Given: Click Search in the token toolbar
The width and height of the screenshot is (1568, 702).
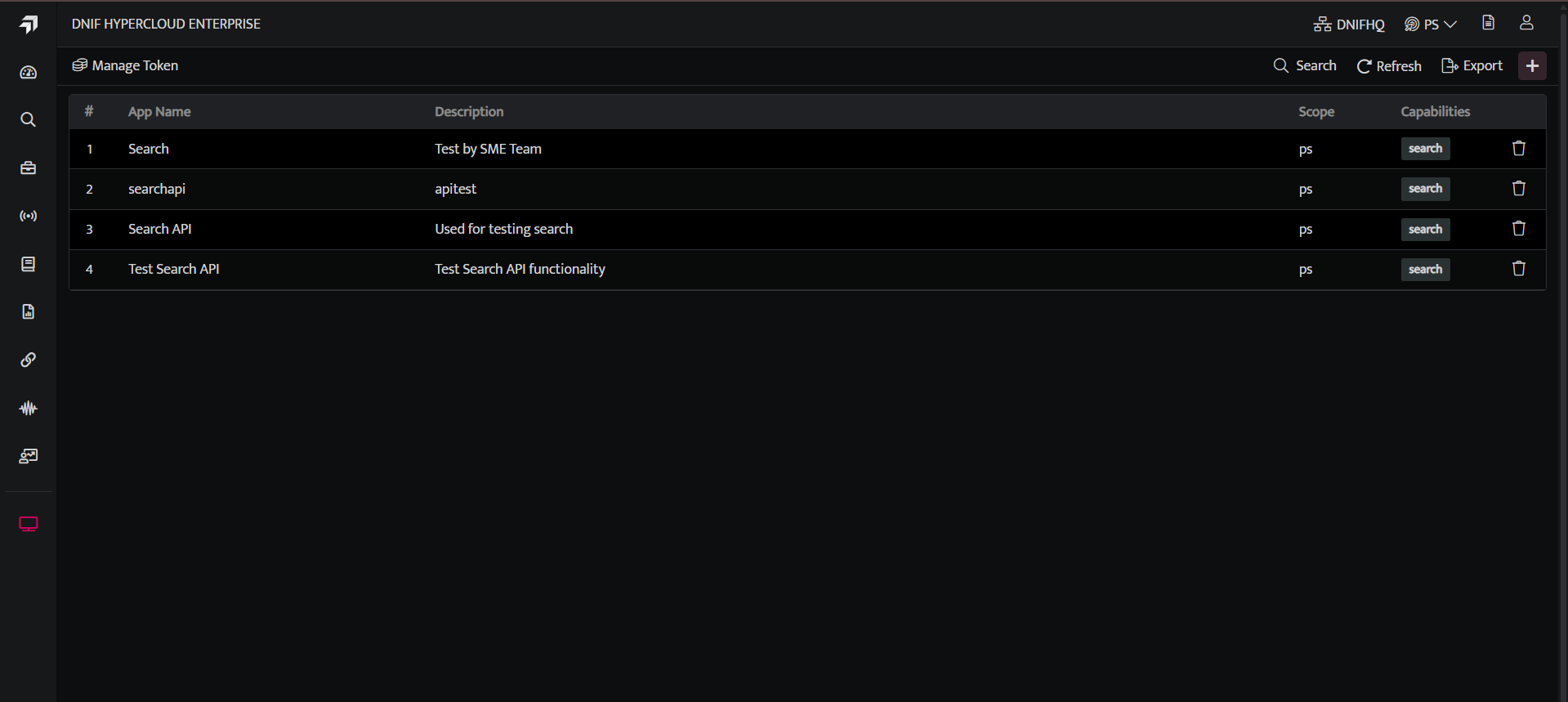Looking at the screenshot, I should 1305,65.
